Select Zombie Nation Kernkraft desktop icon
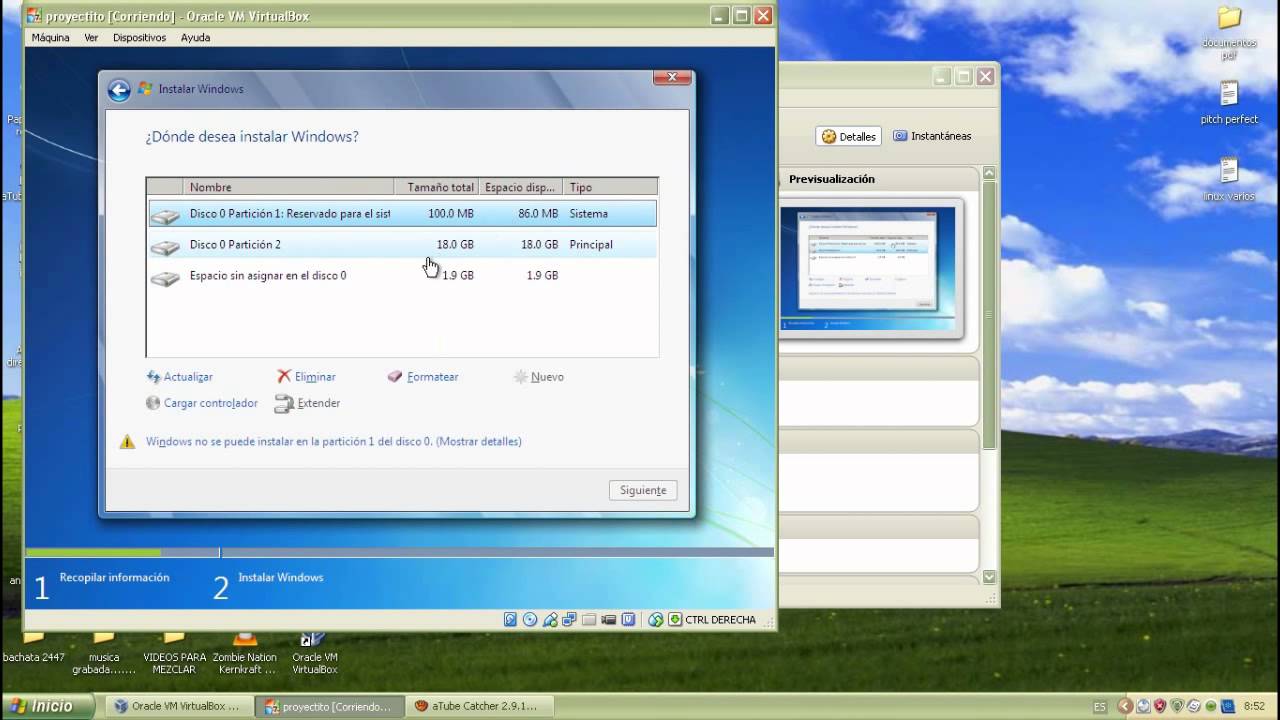This screenshot has height=720, width=1280. click(x=244, y=652)
